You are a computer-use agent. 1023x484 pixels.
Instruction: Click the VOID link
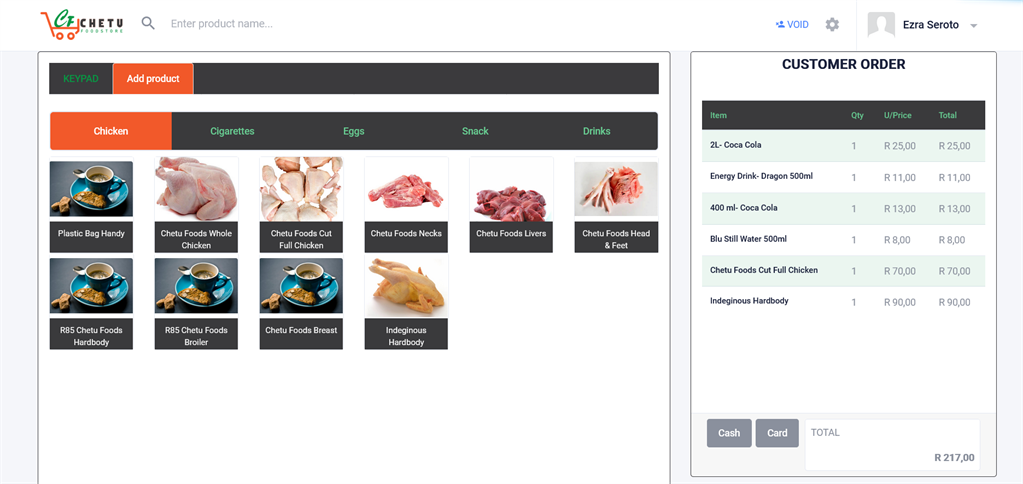792,24
